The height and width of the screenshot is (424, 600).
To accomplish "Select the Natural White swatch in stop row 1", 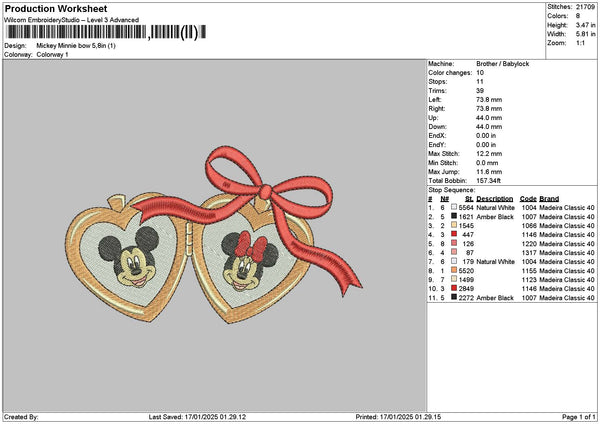I will 454,207.
